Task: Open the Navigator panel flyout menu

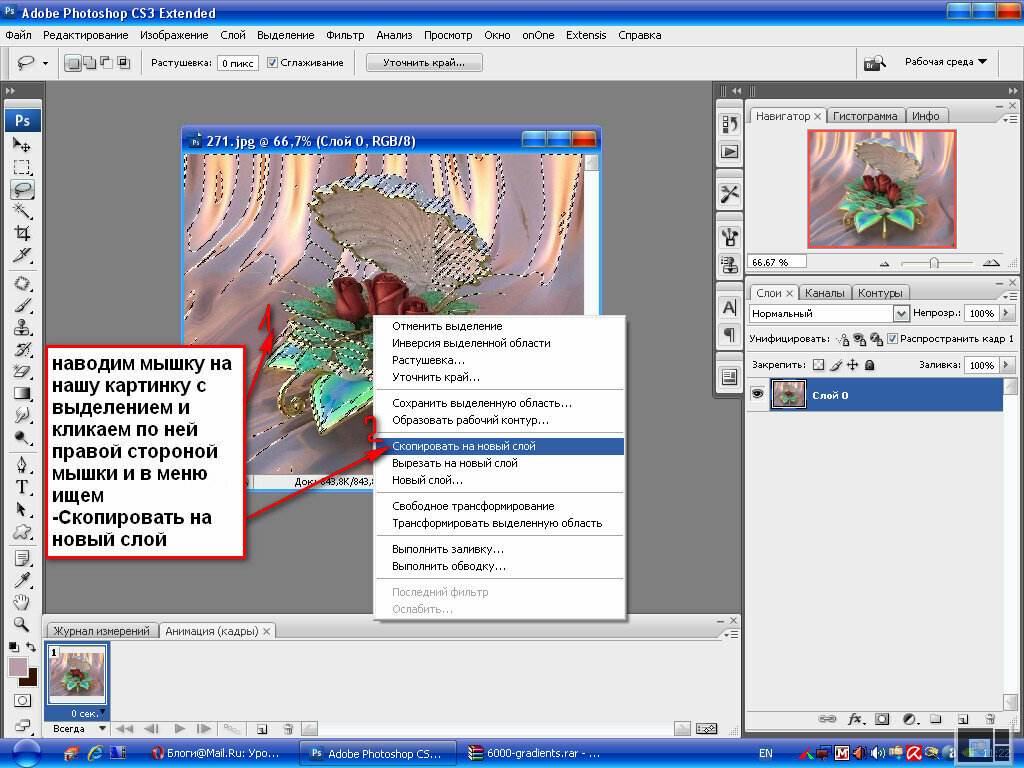Action: pyautogui.click(x=1010, y=120)
